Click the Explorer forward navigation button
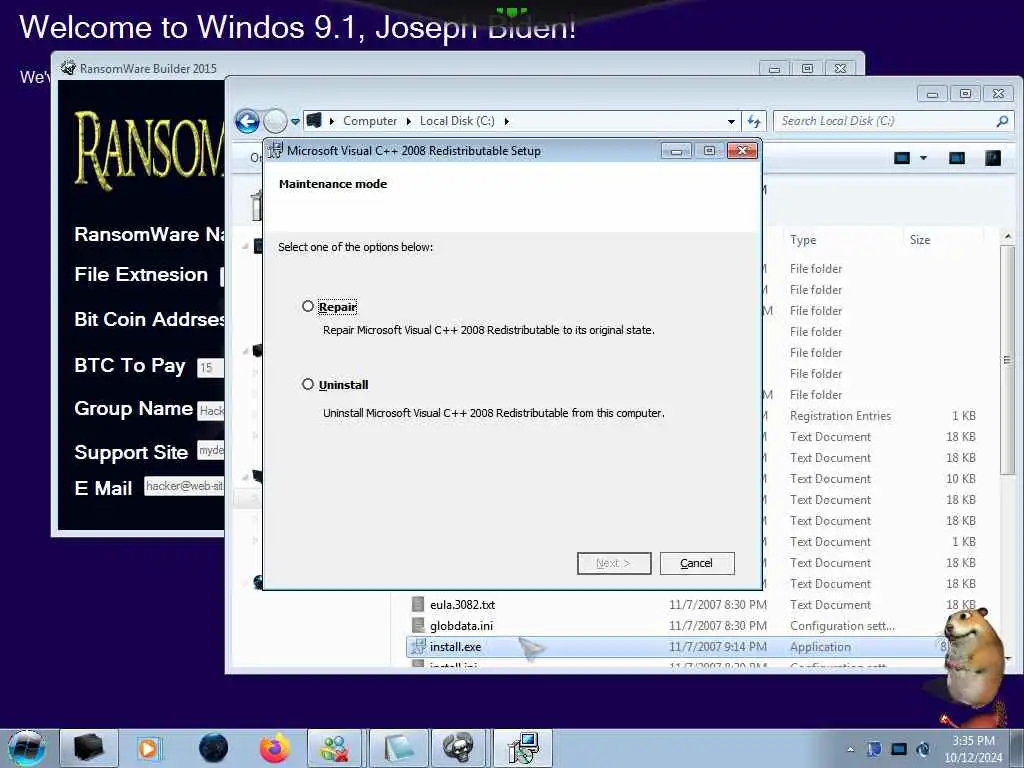This screenshot has height=768, width=1024. 275,121
